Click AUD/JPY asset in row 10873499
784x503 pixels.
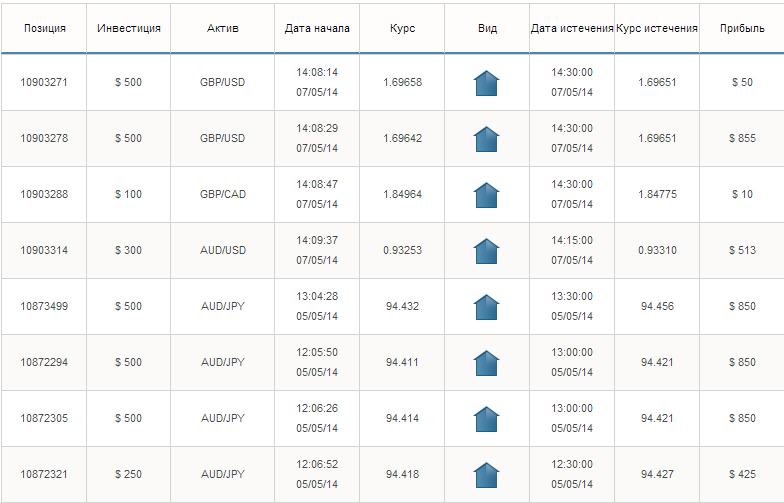point(222,306)
